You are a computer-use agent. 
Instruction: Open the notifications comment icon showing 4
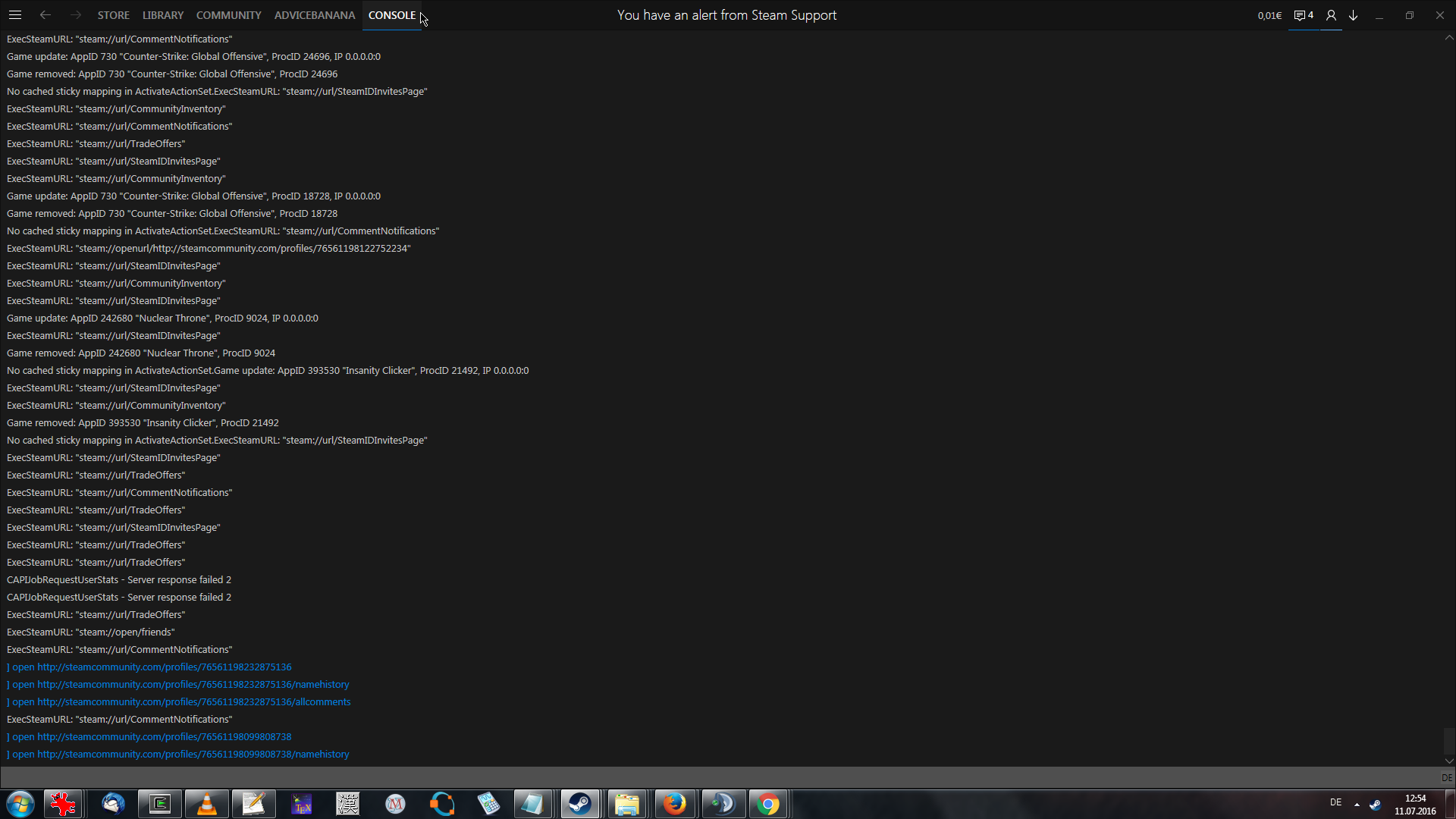point(1303,15)
